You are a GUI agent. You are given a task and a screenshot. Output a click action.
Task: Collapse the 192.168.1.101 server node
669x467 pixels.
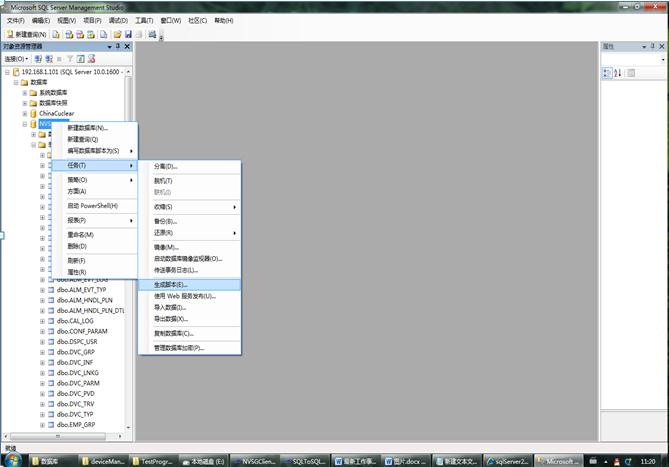pos(7,72)
